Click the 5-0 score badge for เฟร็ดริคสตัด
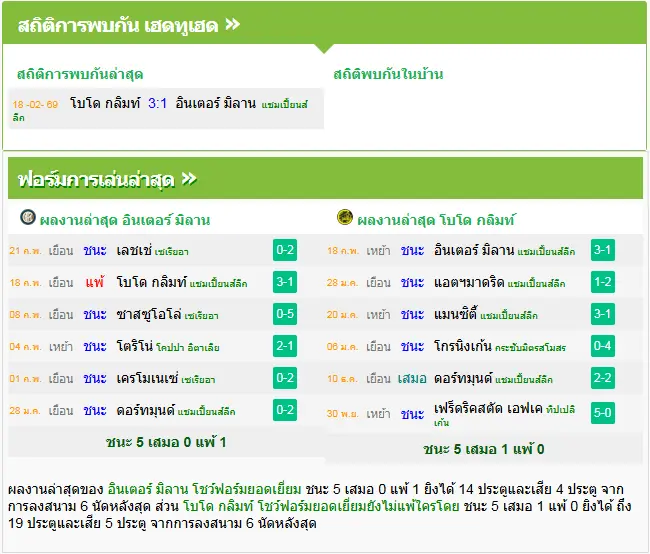 pos(603,413)
